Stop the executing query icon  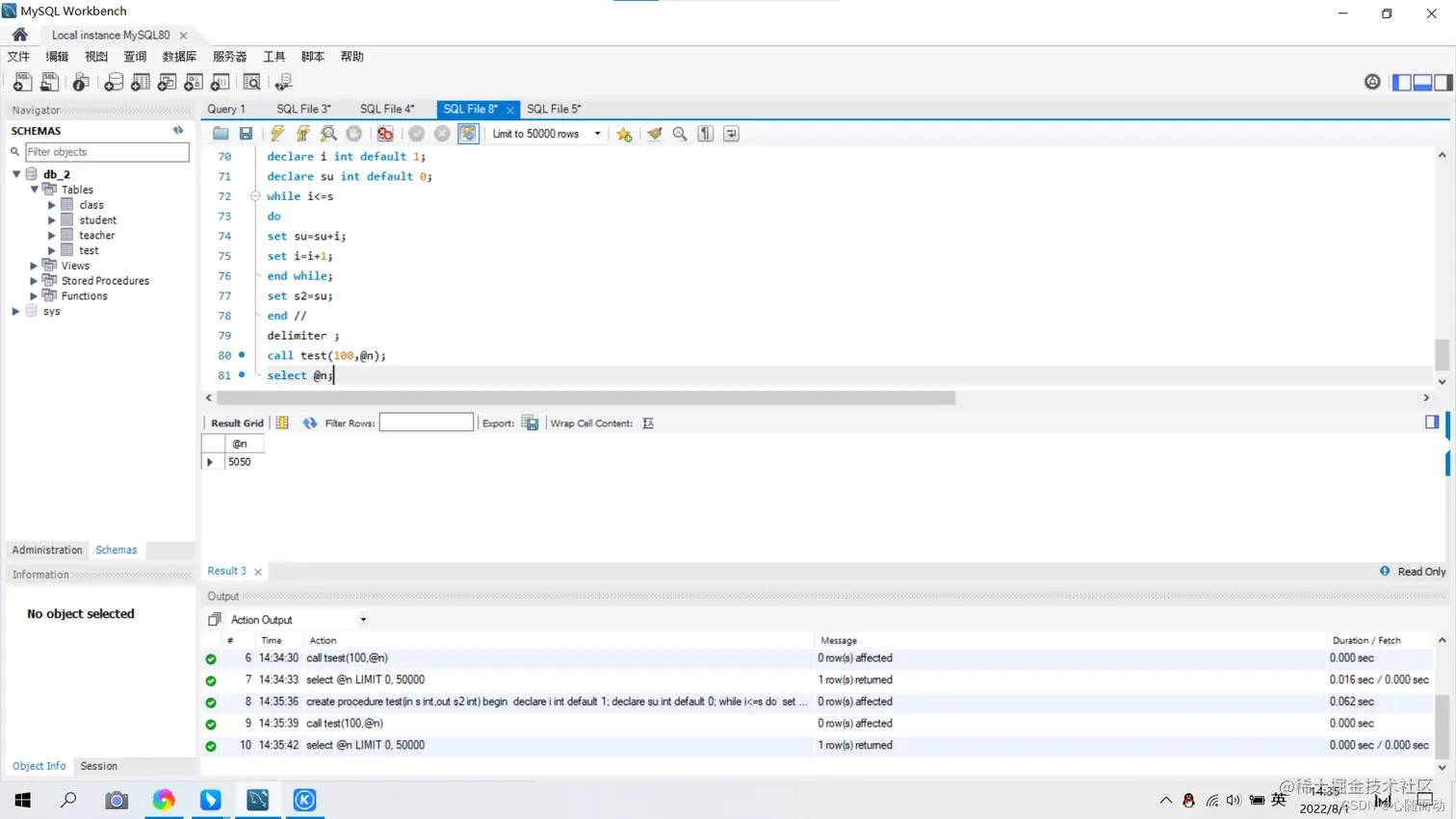(354, 134)
